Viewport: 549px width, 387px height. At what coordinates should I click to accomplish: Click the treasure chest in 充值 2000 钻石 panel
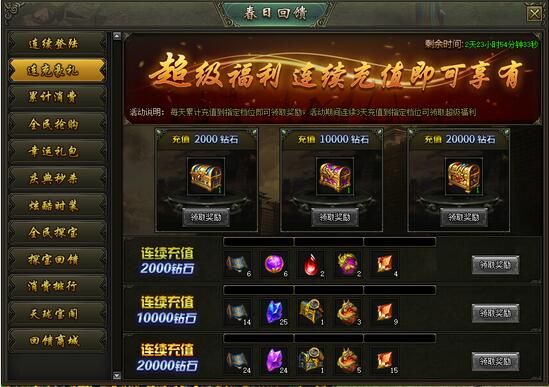[x=206, y=177]
